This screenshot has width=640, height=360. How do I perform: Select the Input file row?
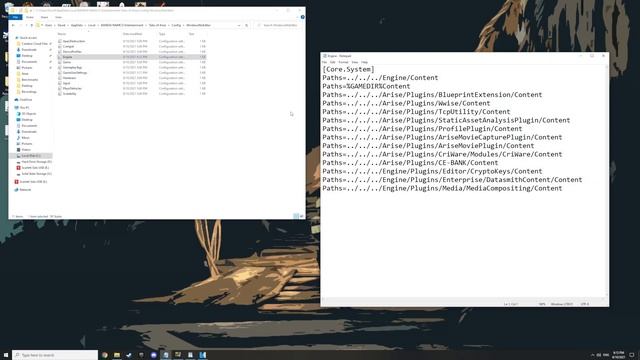click(131, 83)
